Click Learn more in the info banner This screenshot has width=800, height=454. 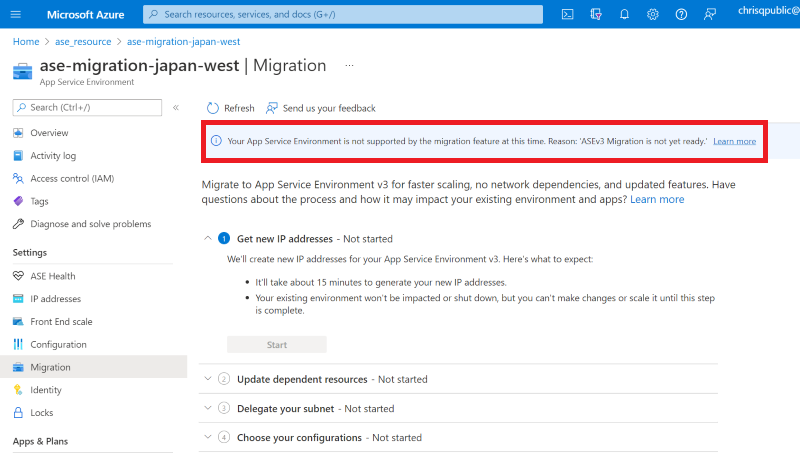pos(735,141)
